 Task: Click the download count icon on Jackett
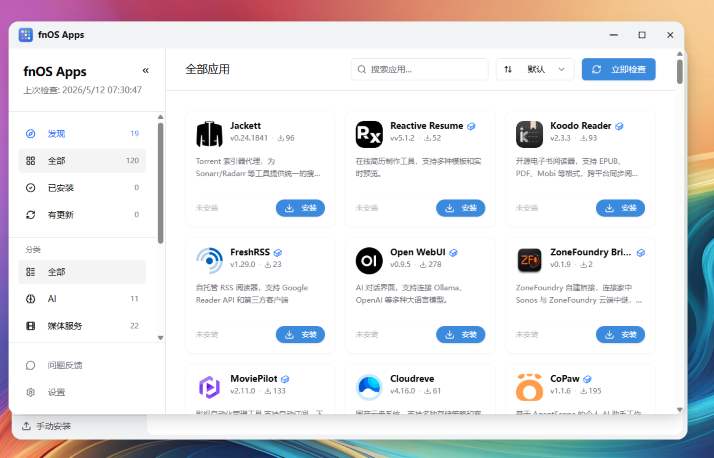point(281,138)
